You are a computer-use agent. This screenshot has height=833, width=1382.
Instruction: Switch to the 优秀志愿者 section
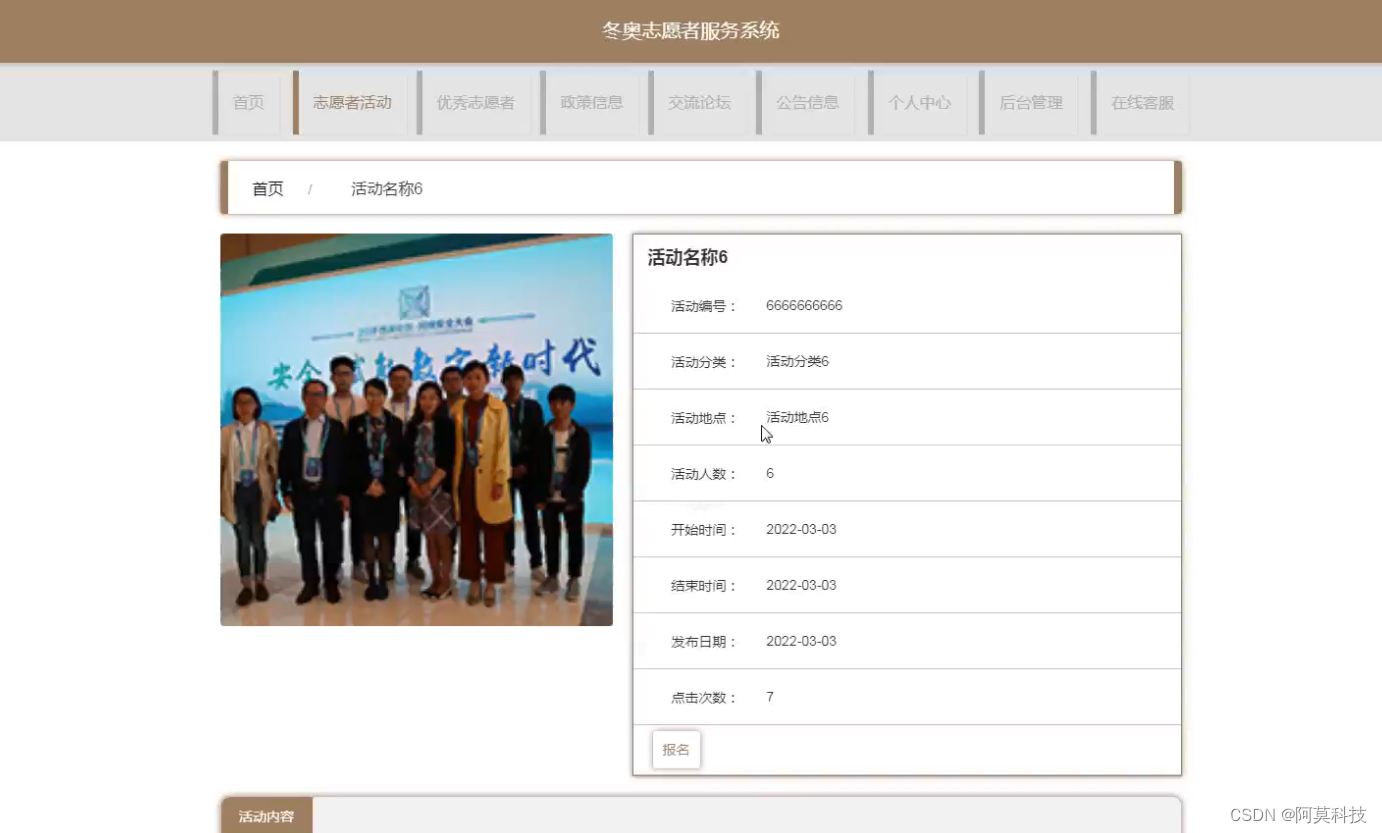tap(476, 102)
